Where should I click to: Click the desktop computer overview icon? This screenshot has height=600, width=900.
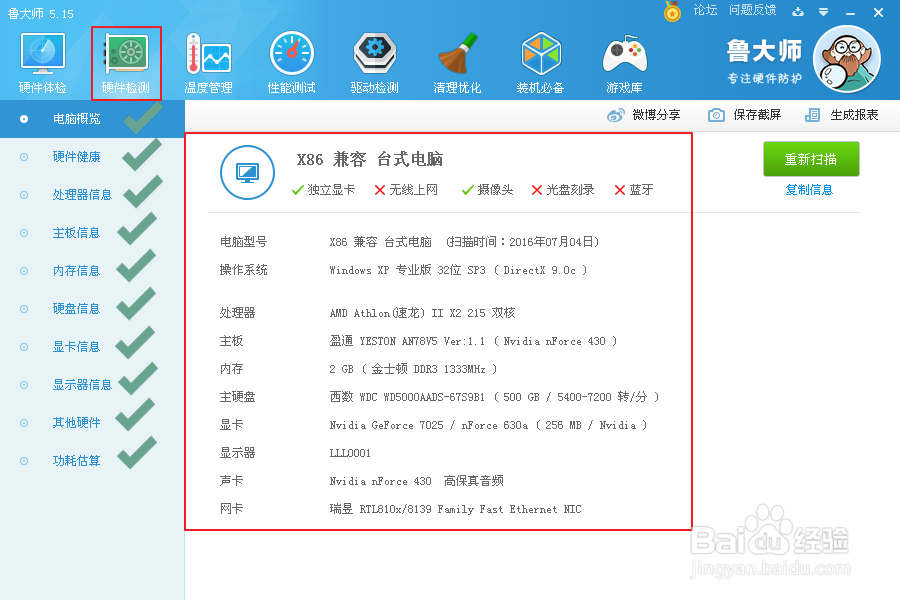[x=247, y=172]
